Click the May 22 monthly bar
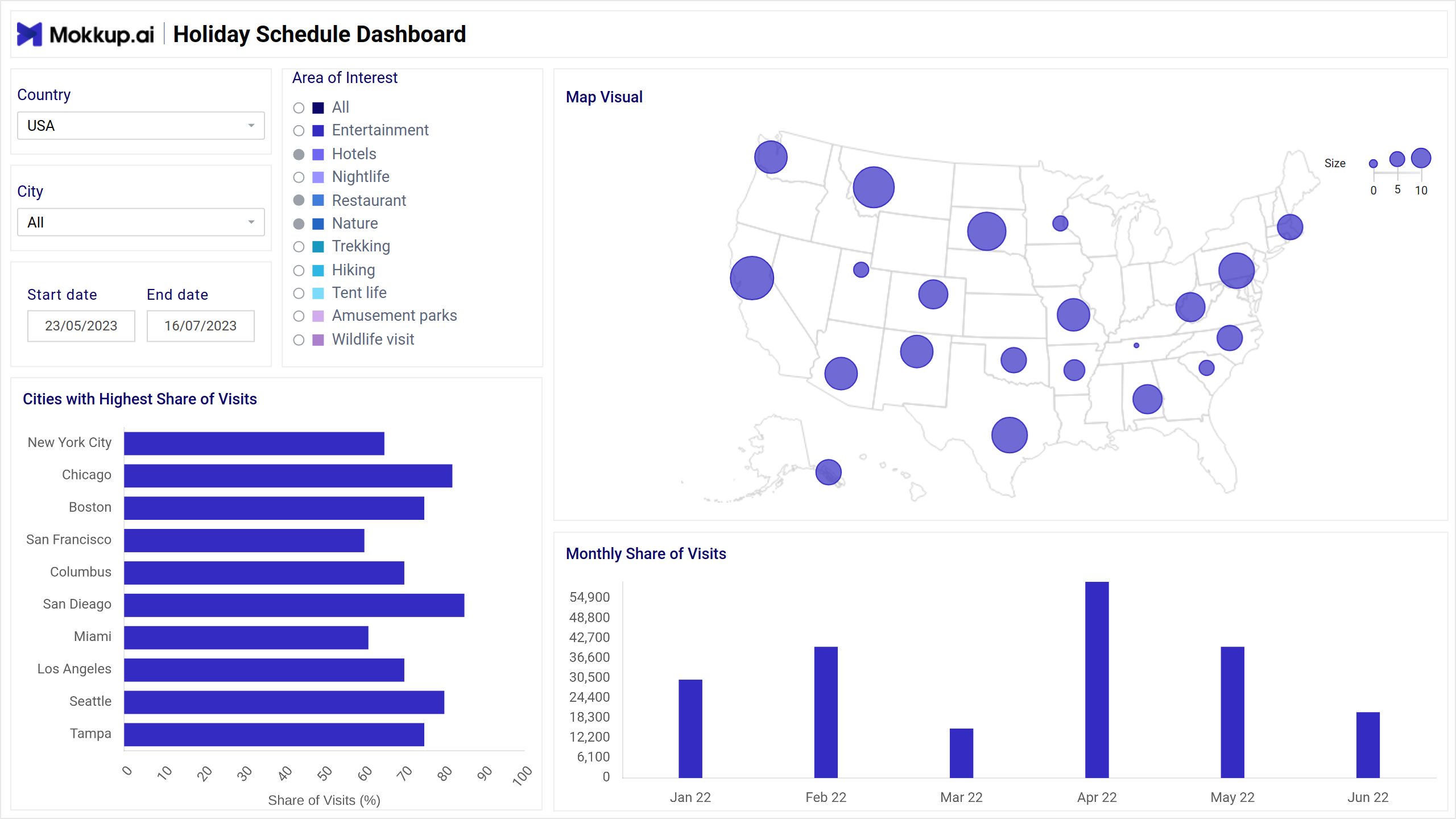Image resolution: width=1456 pixels, height=819 pixels. pyautogui.click(x=1232, y=712)
